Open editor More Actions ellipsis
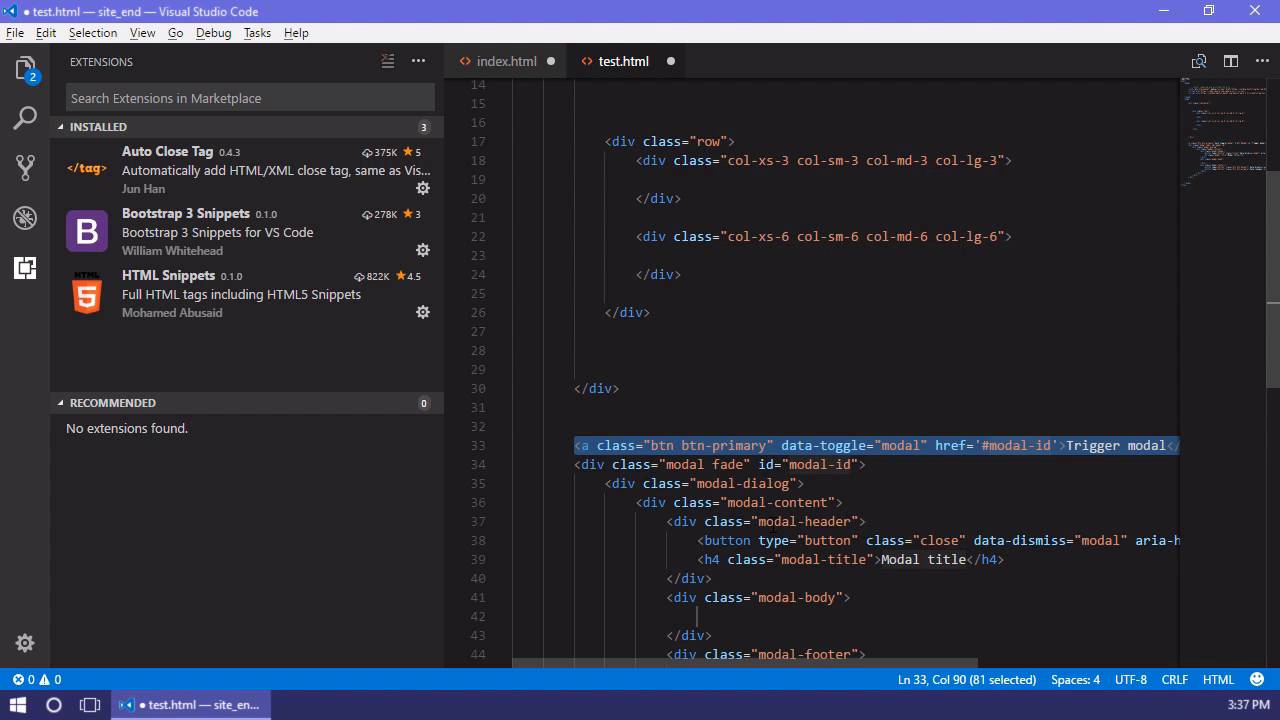 click(x=1261, y=61)
